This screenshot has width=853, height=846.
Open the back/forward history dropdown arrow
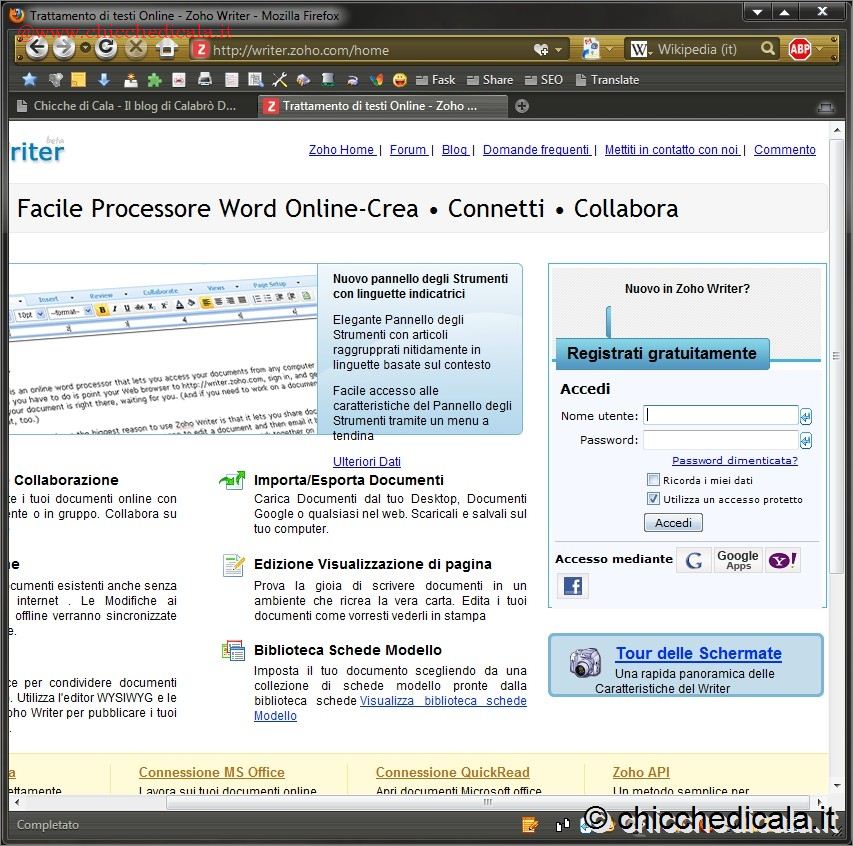pyautogui.click(x=85, y=49)
